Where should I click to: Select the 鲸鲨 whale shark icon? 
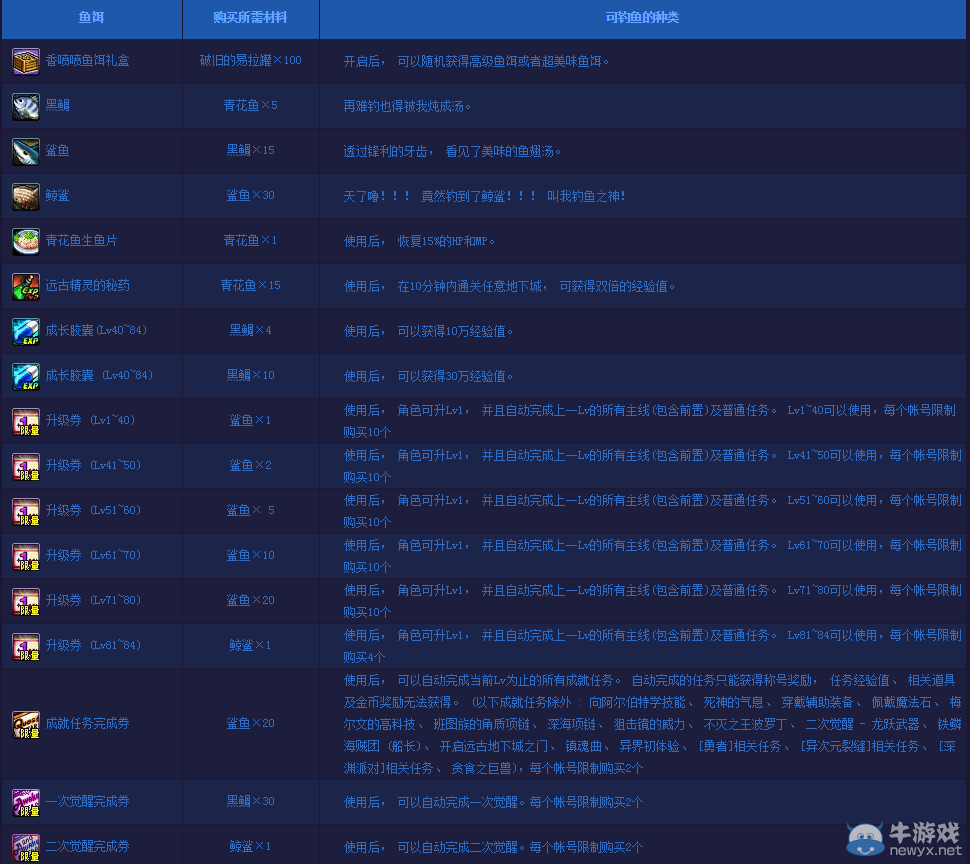pyautogui.click(x=26, y=196)
